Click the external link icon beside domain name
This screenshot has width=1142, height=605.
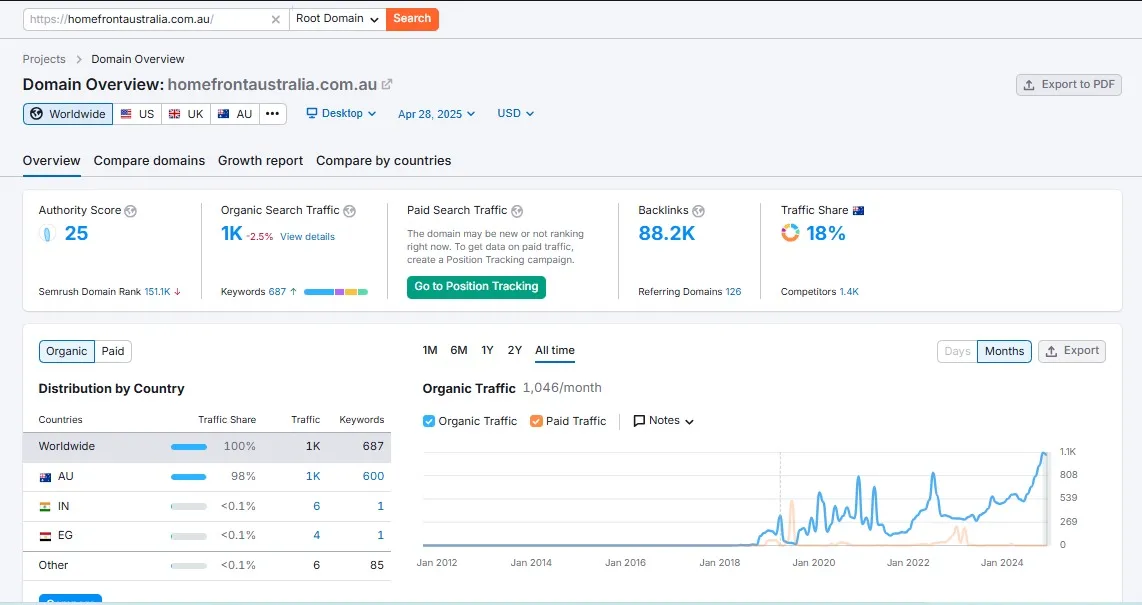pyautogui.click(x=387, y=85)
